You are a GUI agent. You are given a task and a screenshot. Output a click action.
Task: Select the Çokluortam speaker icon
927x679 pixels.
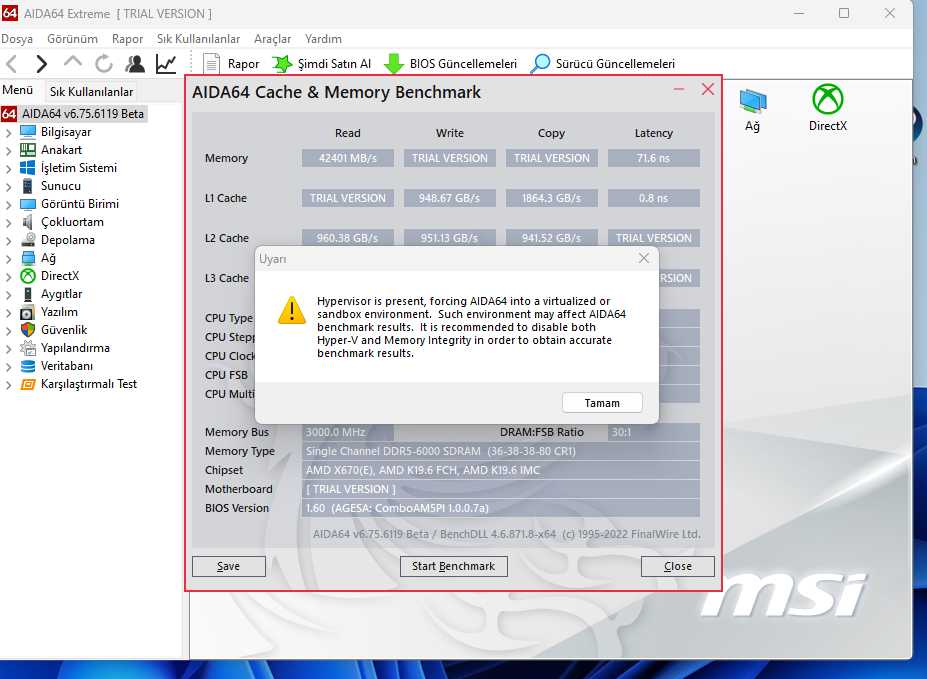28,222
